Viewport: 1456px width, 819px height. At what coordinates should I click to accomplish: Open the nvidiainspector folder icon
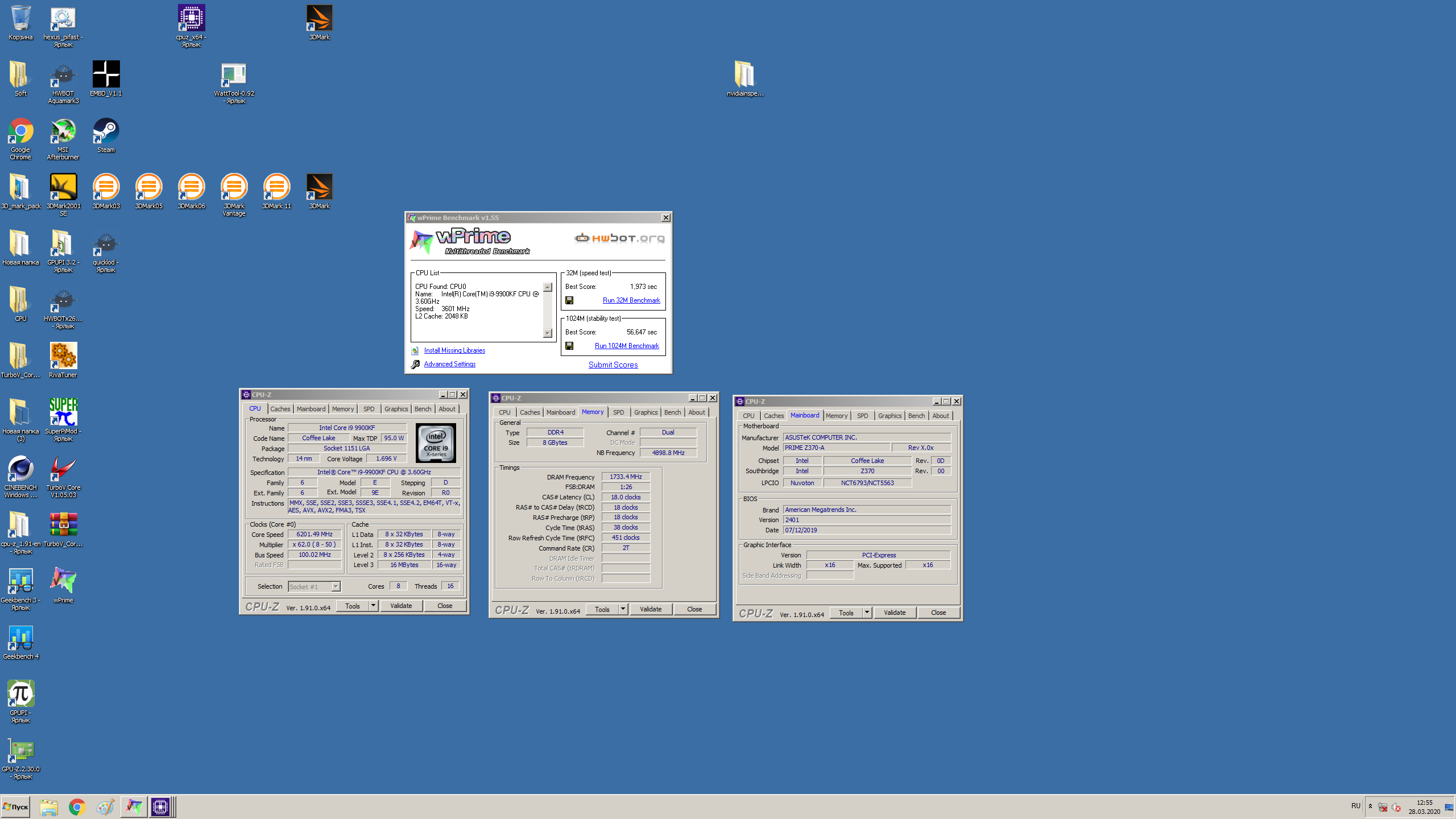point(745,78)
